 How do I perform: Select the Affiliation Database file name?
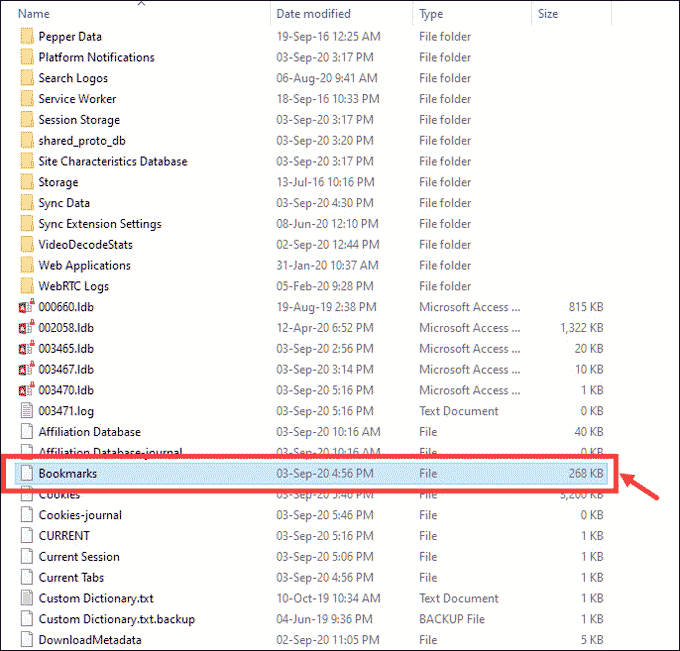(x=90, y=432)
